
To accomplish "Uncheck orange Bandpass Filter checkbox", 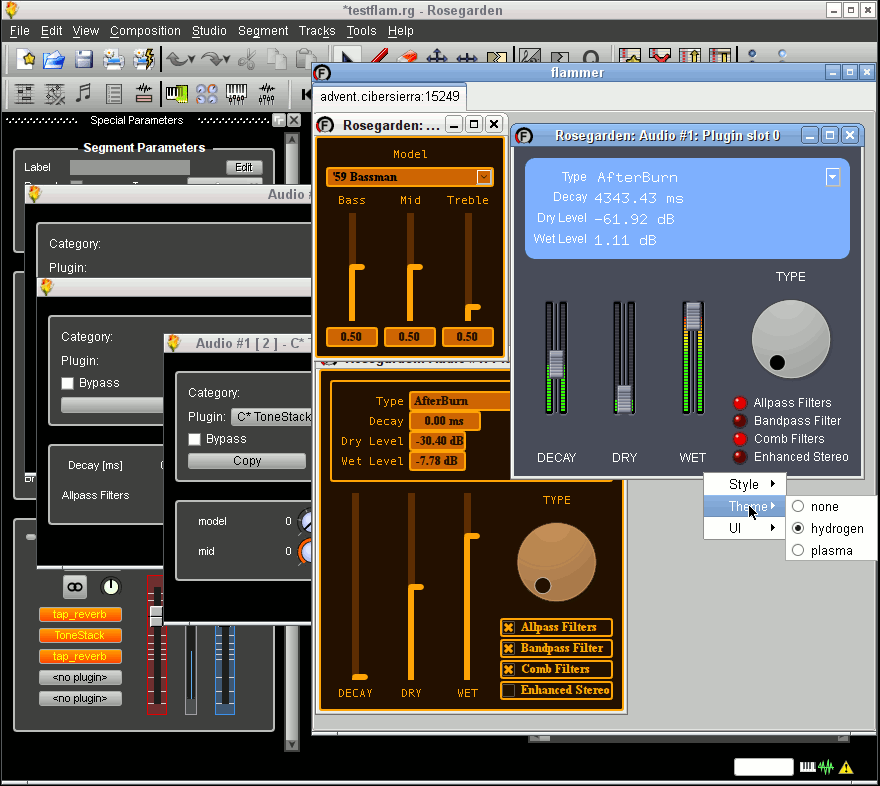I will click(x=508, y=649).
